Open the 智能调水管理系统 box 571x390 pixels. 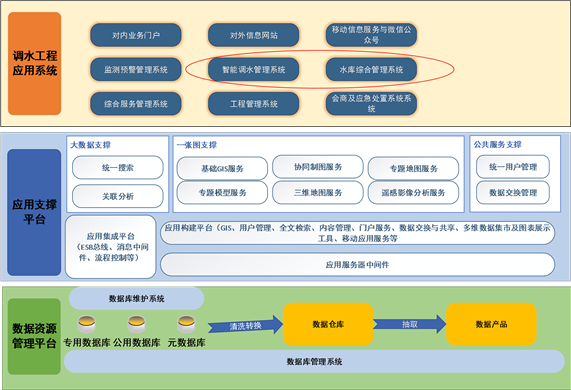pyautogui.click(x=253, y=70)
